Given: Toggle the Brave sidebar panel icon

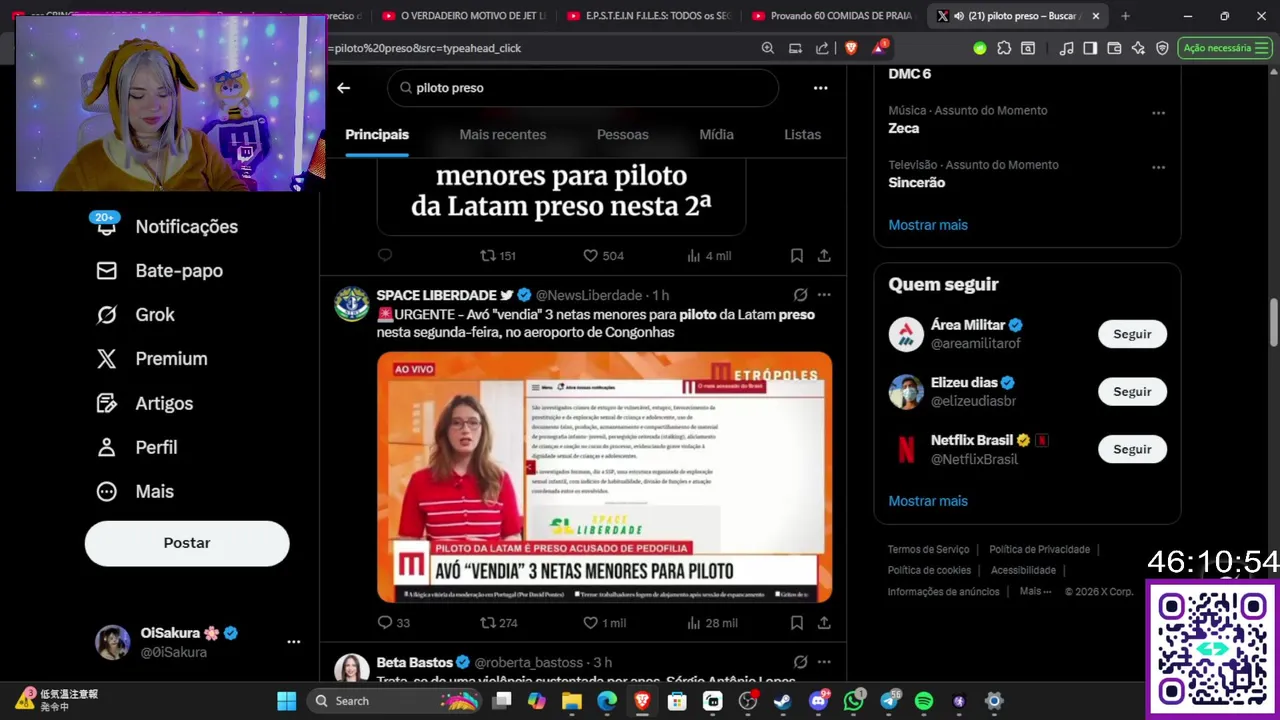Looking at the screenshot, I should [1090, 48].
